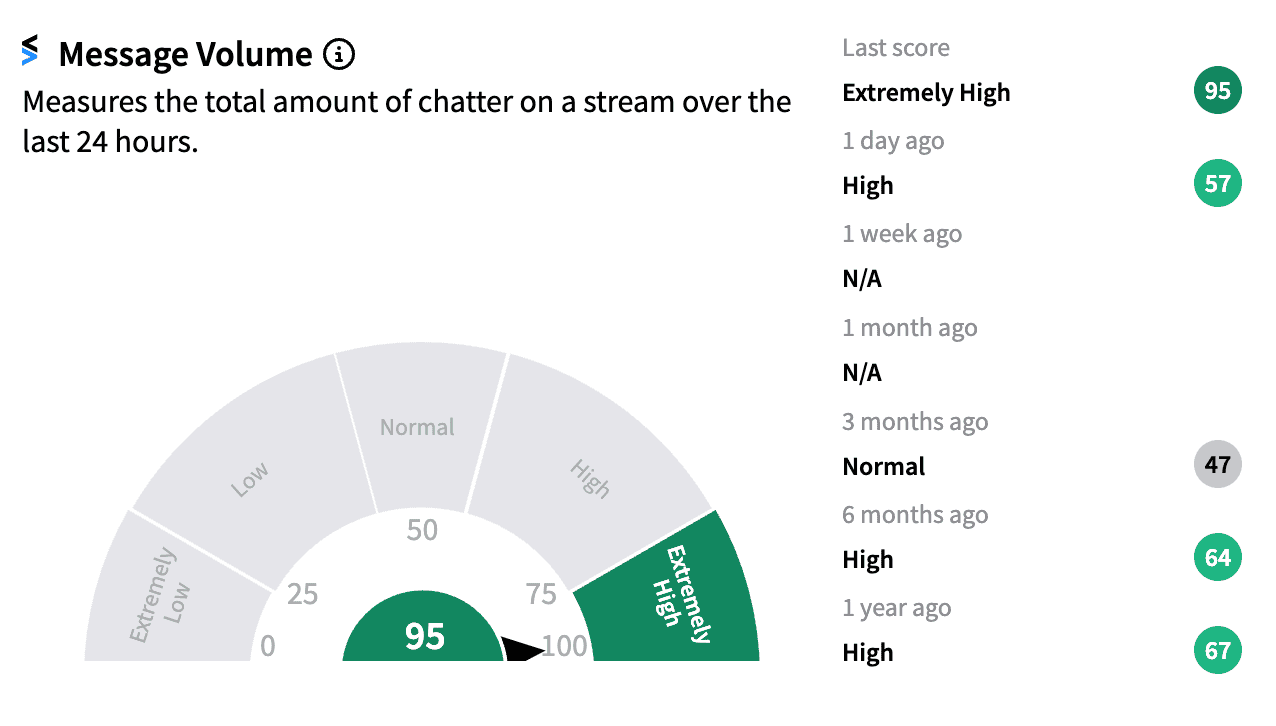Click the Last score label
1276x726 pixels.
896,48
